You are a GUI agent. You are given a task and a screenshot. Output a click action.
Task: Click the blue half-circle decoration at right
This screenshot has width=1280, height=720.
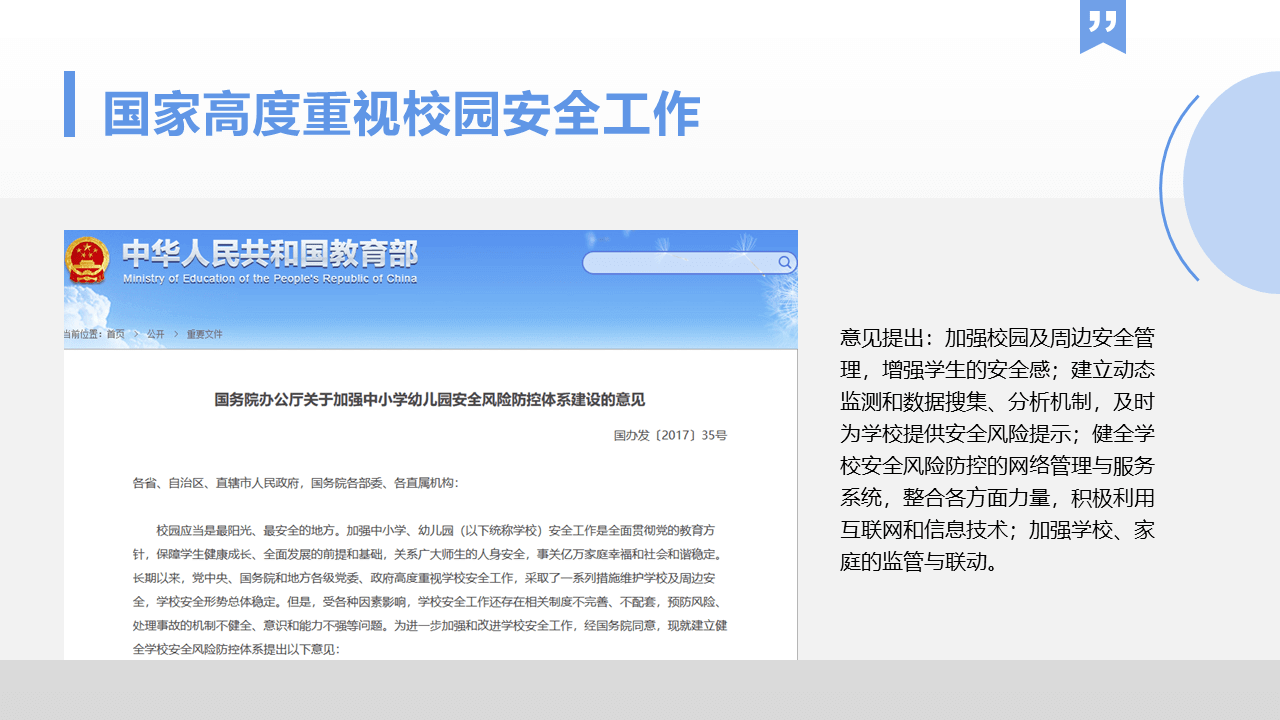pos(1235,182)
